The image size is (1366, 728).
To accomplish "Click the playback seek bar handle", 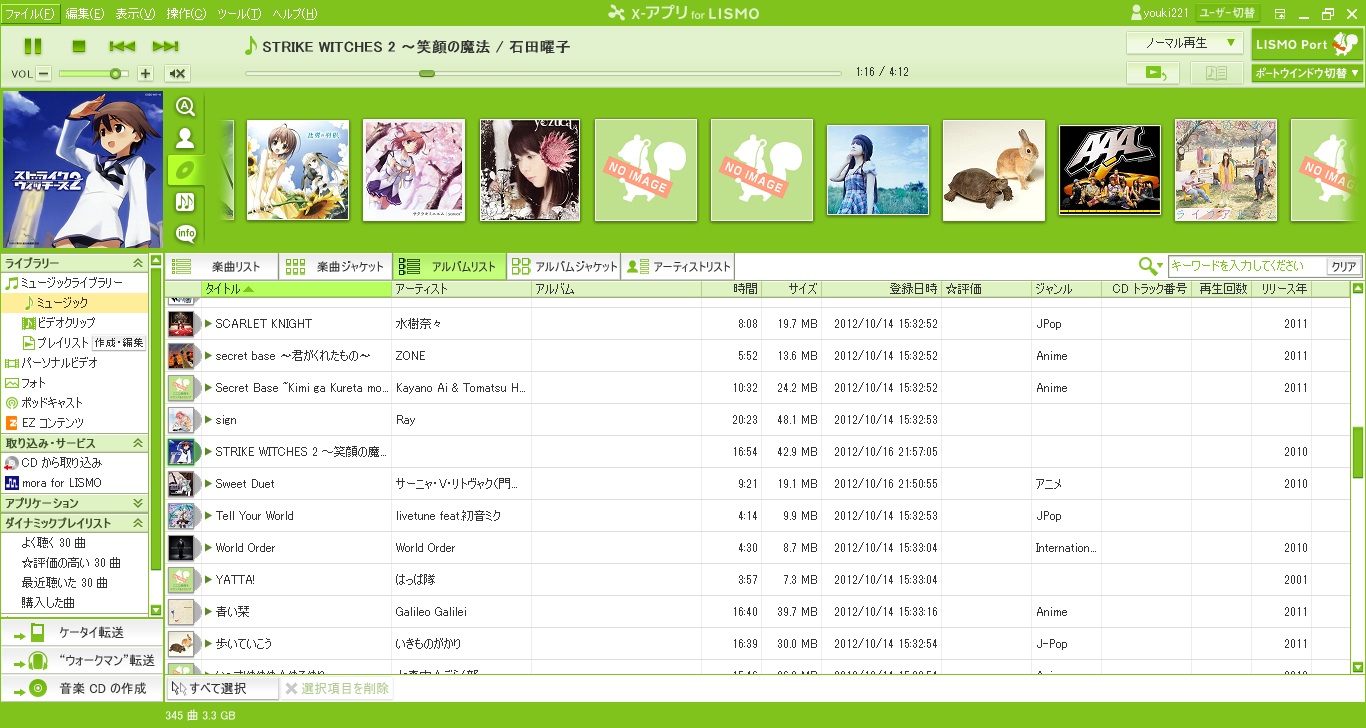I will pos(427,73).
